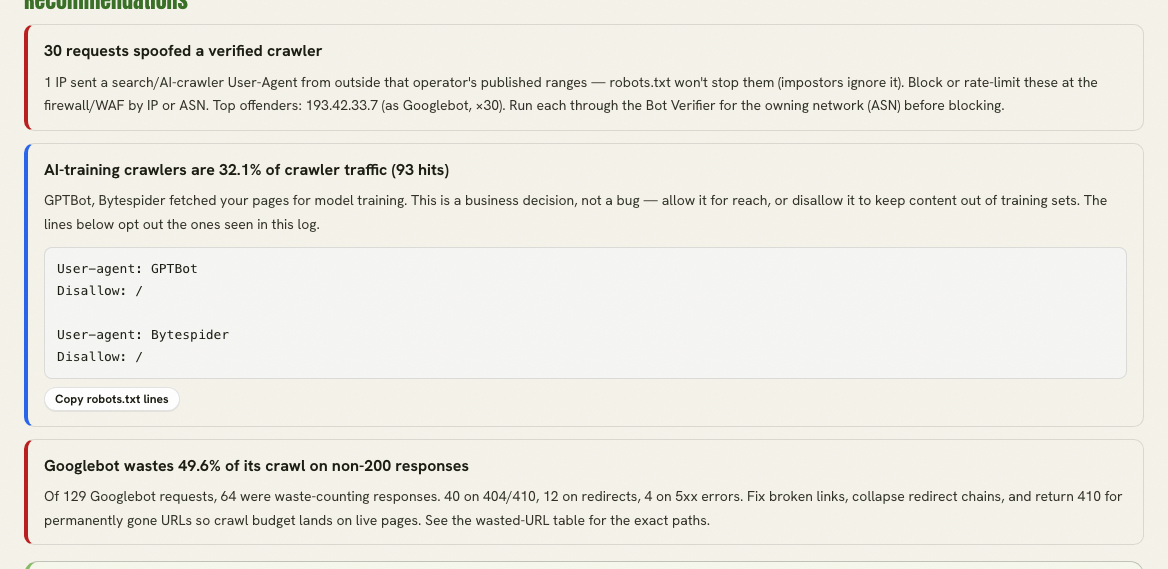Click the Copy robots.txt lines button

(112, 399)
